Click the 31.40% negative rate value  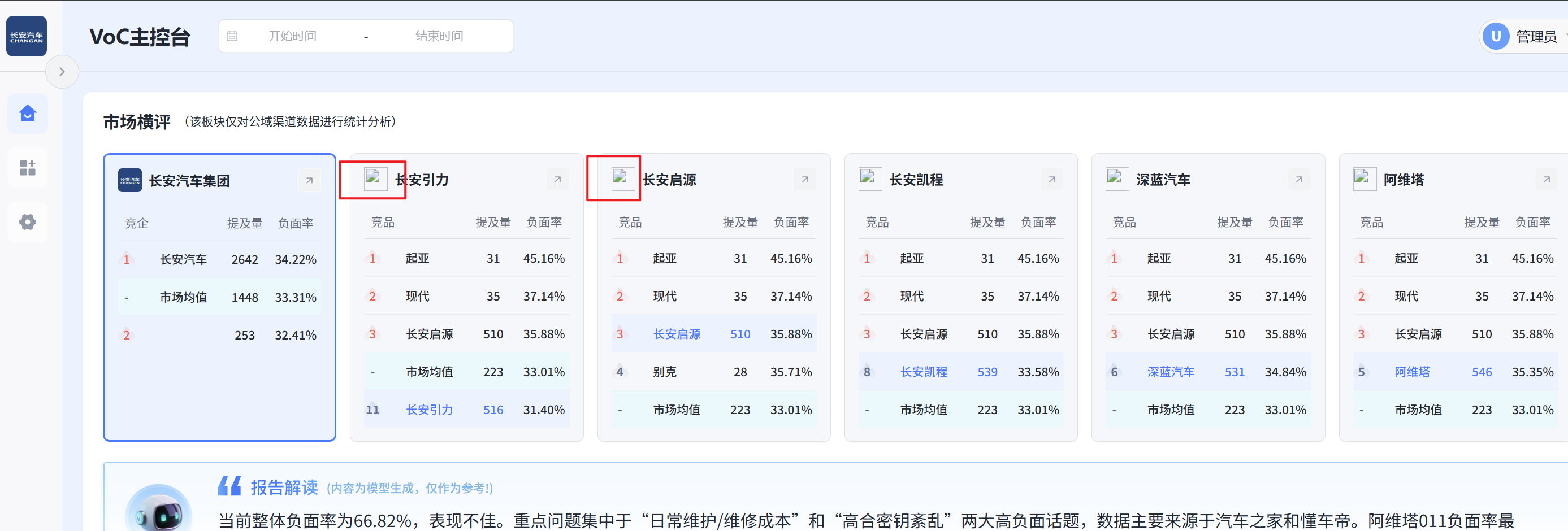(x=544, y=410)
